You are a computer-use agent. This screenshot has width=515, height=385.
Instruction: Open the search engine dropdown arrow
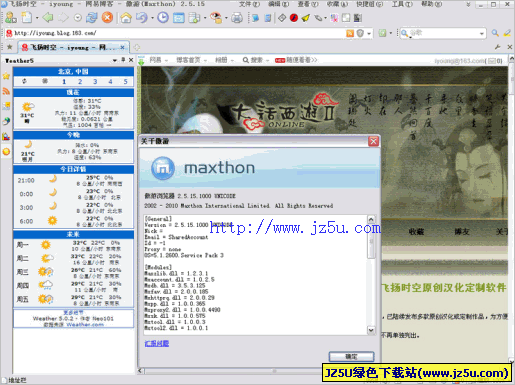[482, 33]
